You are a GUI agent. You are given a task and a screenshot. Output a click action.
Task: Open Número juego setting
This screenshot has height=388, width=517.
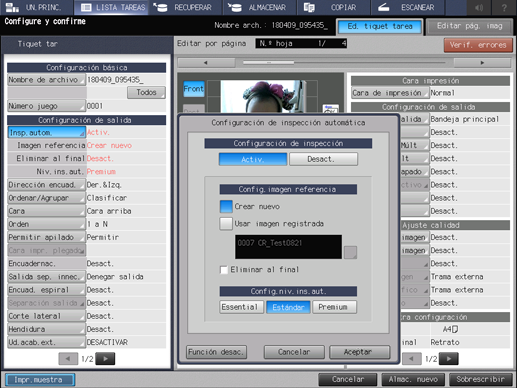click(46, 106)
